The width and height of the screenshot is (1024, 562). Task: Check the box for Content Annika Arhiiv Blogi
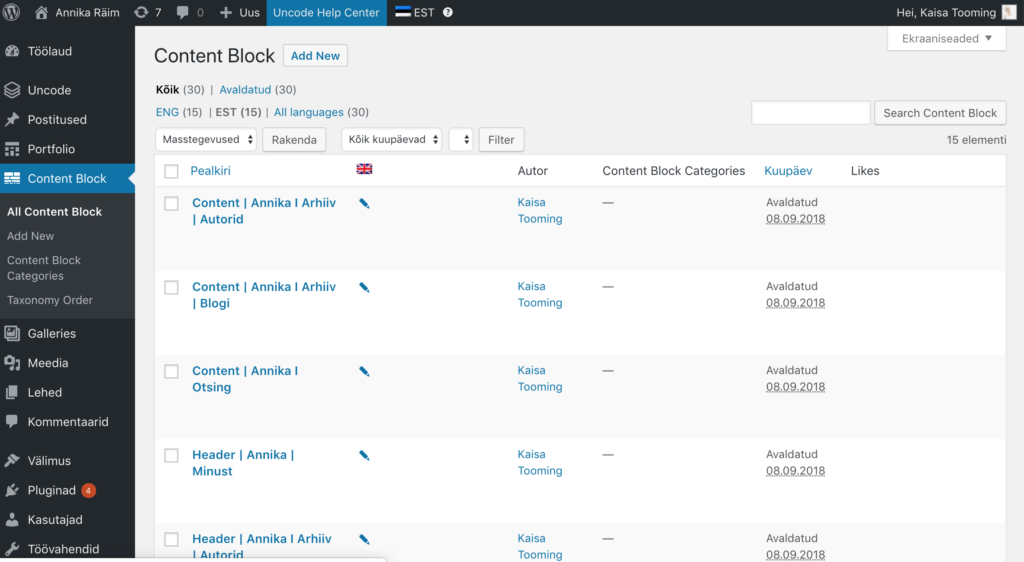171,287
